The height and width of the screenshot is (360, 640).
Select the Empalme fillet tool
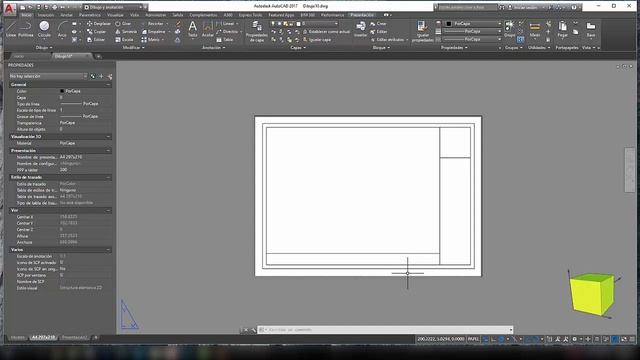[153, 31]
